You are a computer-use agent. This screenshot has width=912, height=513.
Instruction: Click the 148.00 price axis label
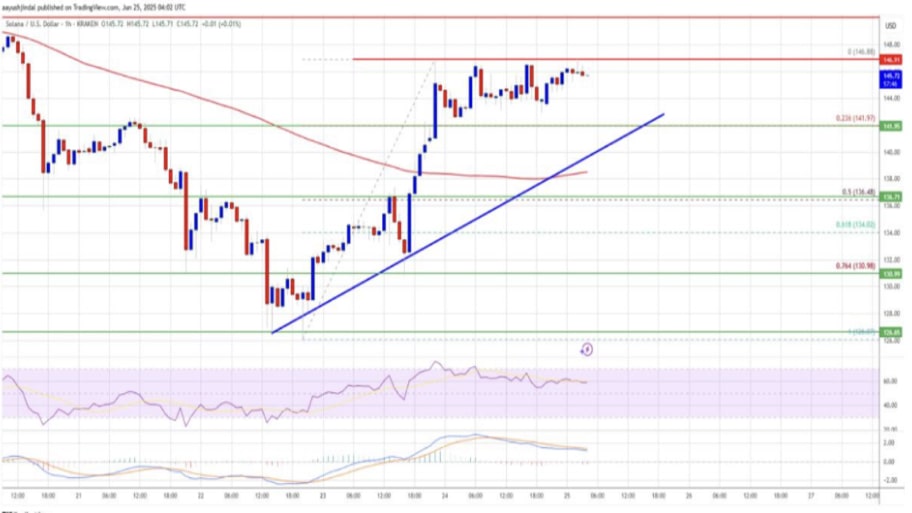(892, 45)
